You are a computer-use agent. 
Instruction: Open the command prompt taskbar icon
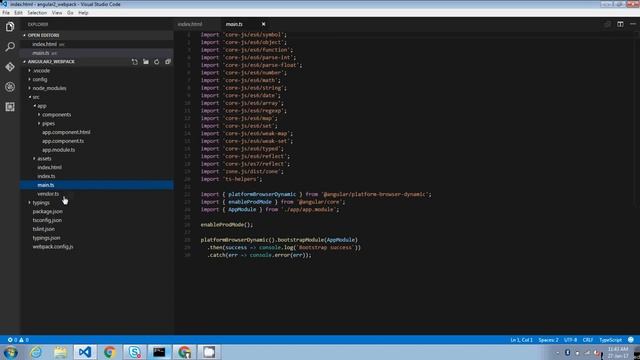click(x=159, y=352)
